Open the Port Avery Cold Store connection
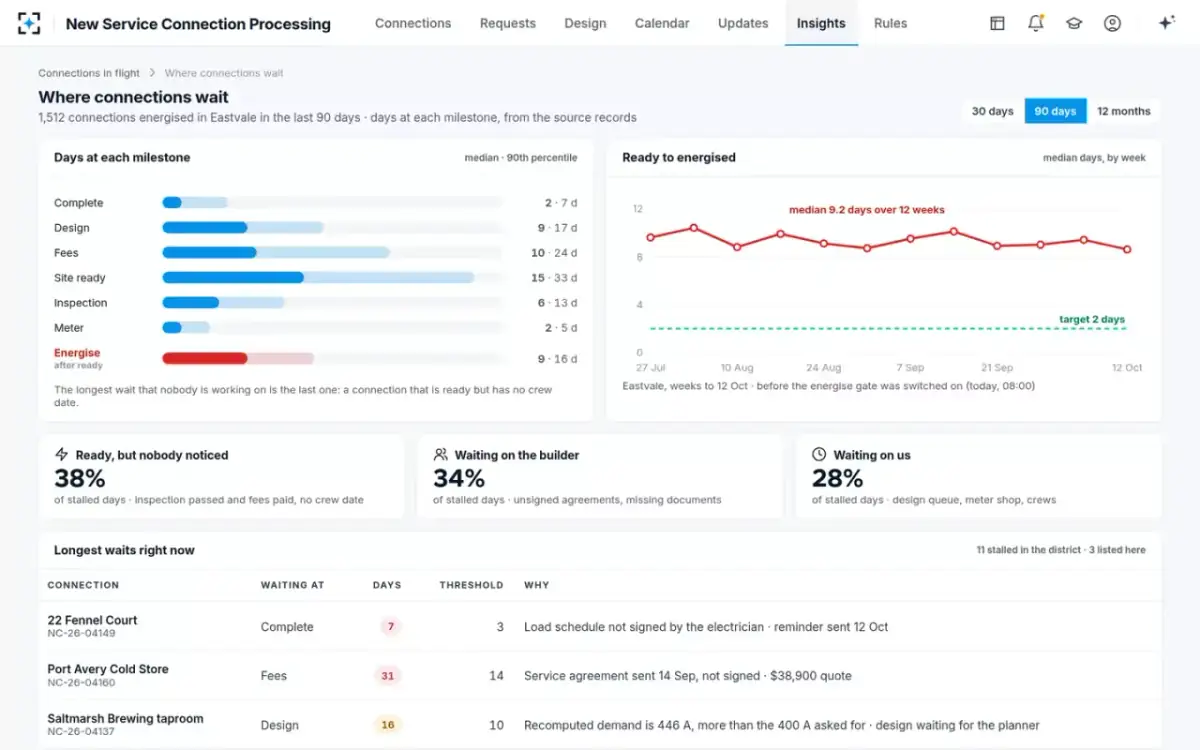 [x=108, y=669]
